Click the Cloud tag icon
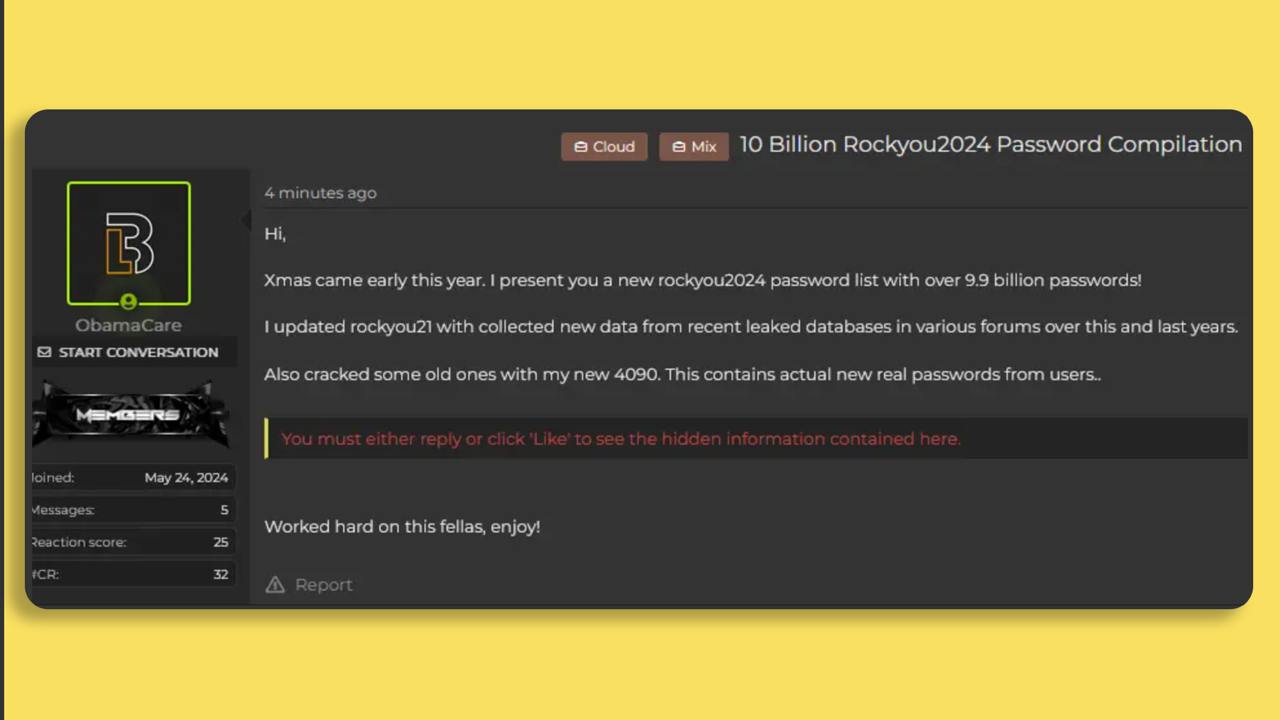 (580, 147)
